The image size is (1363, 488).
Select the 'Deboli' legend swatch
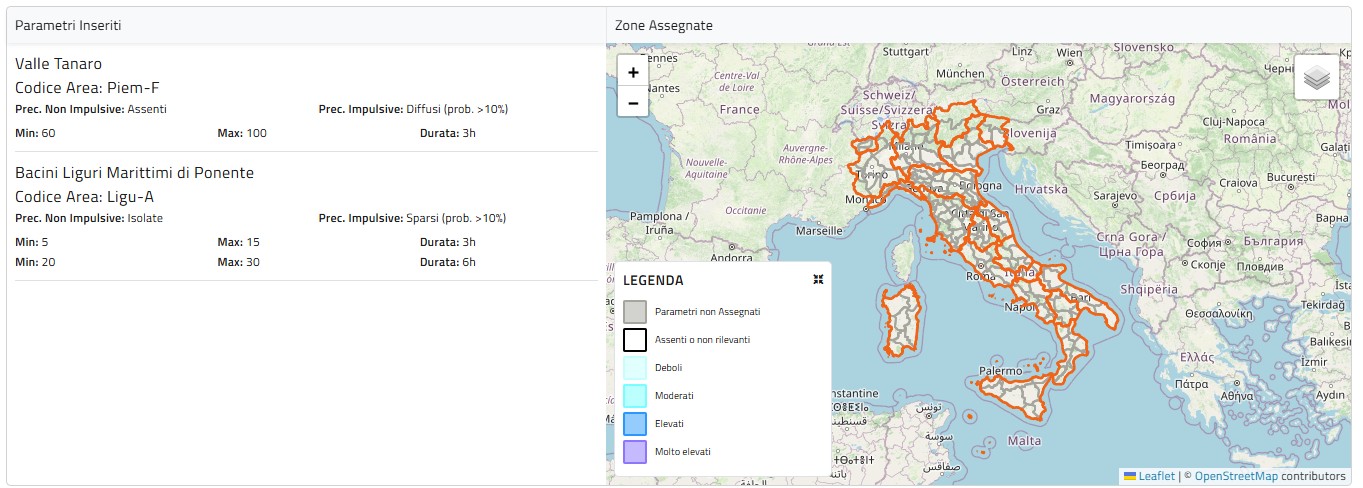[x=635, y=368]
